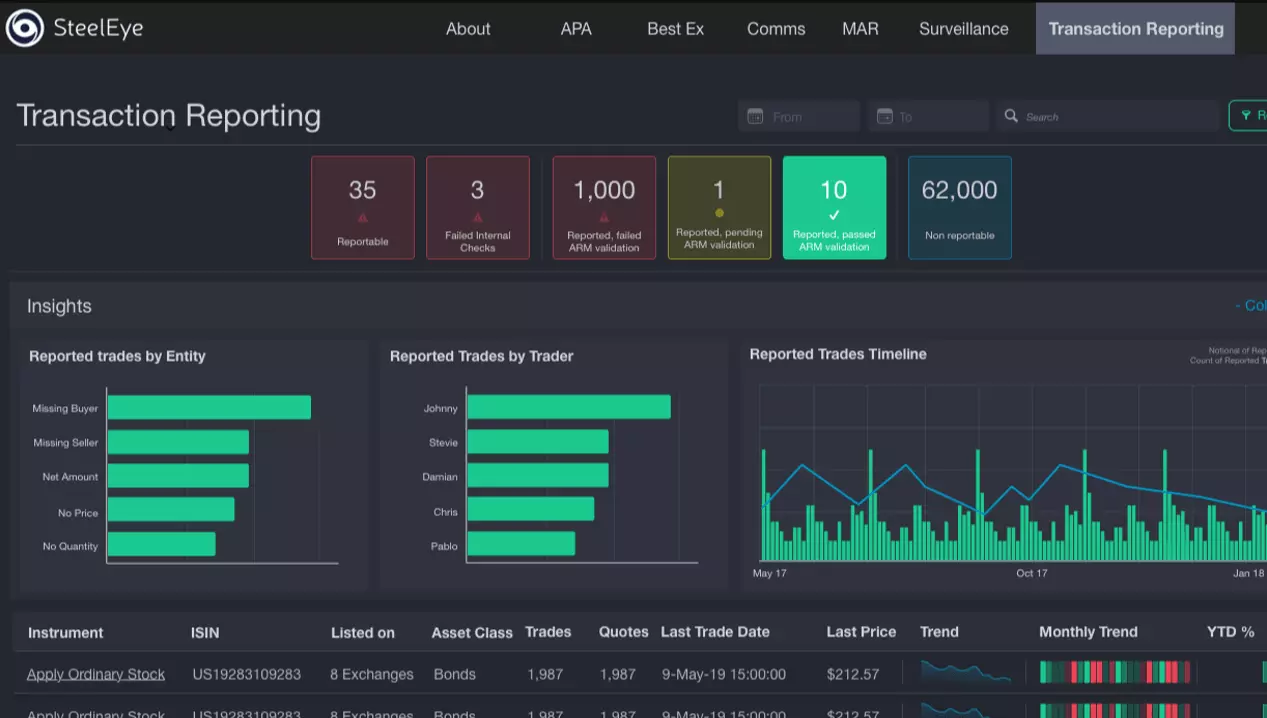Click the yellow dot on pending ARM card
The image size is (1267, 718).
click(x=719, y=213)
